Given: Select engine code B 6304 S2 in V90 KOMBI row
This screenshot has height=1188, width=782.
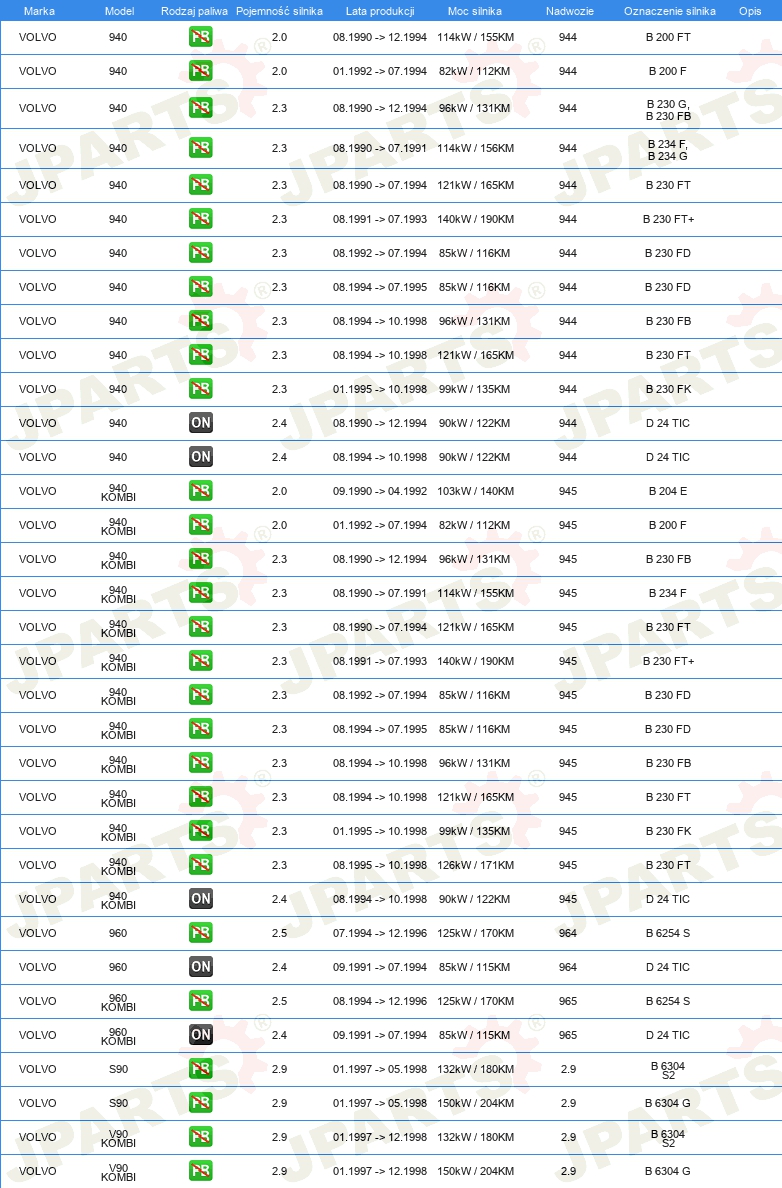Looking at the screenshot, I should 668,1138.
